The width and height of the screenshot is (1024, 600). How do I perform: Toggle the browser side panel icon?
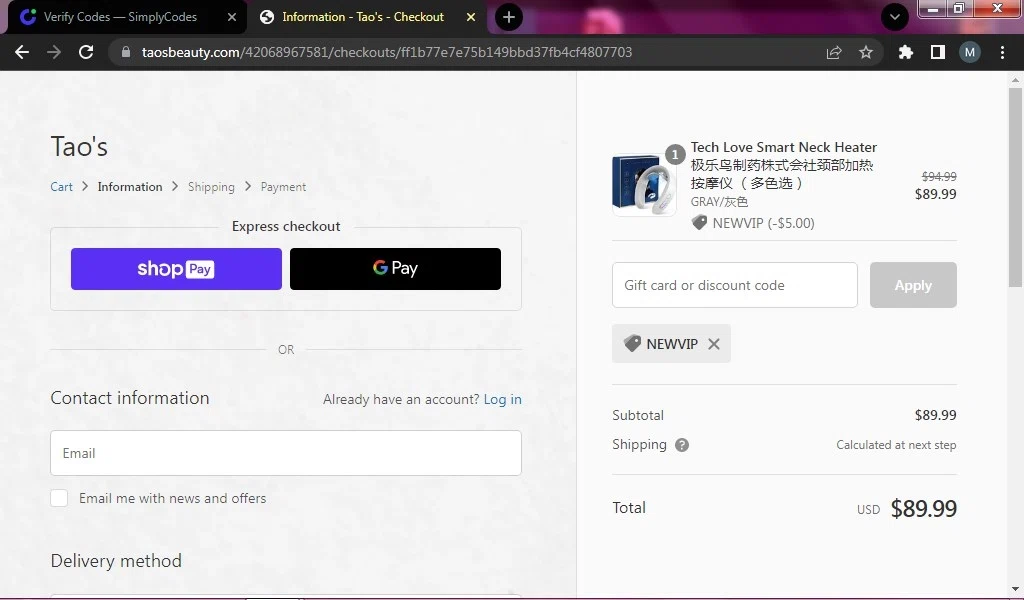pos(938,52)
